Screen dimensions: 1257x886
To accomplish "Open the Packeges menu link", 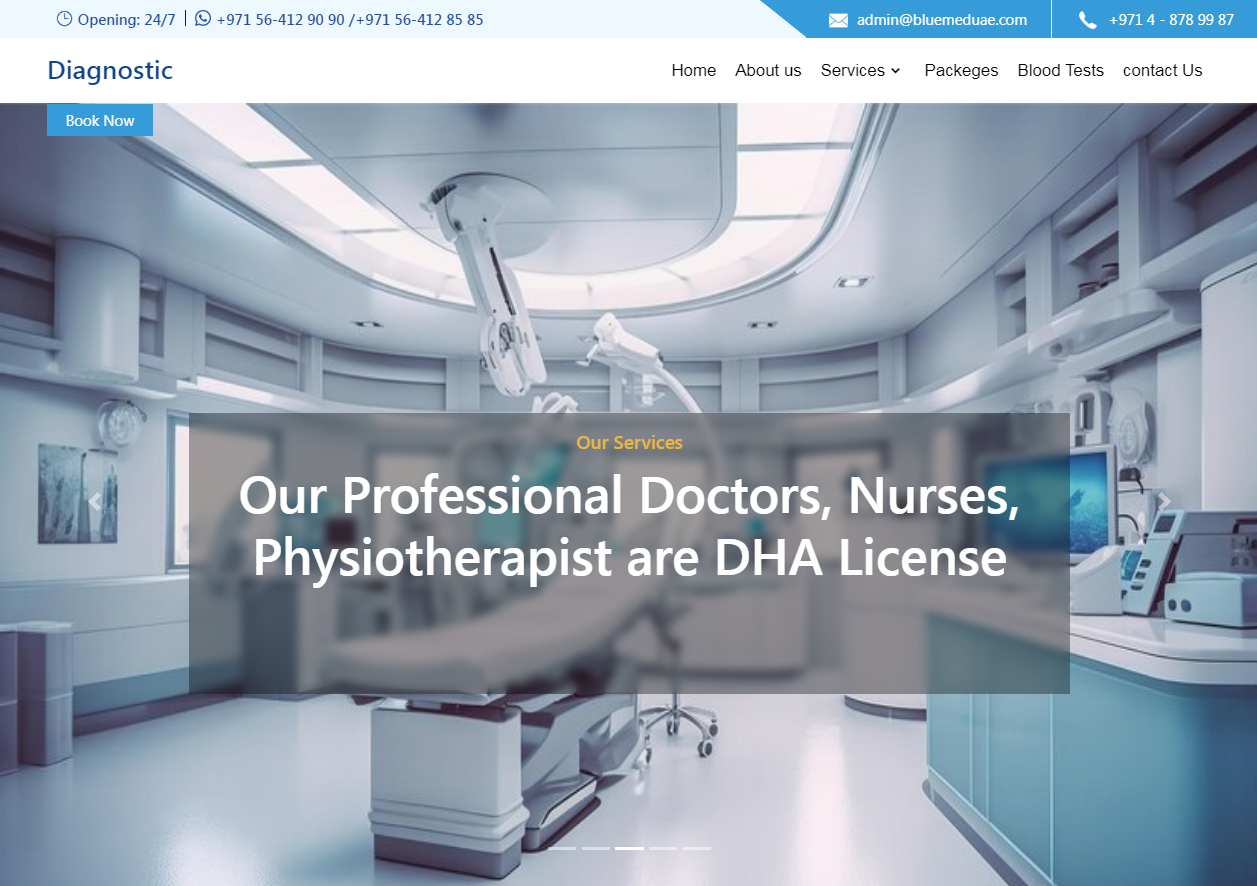I will [961, 70].
